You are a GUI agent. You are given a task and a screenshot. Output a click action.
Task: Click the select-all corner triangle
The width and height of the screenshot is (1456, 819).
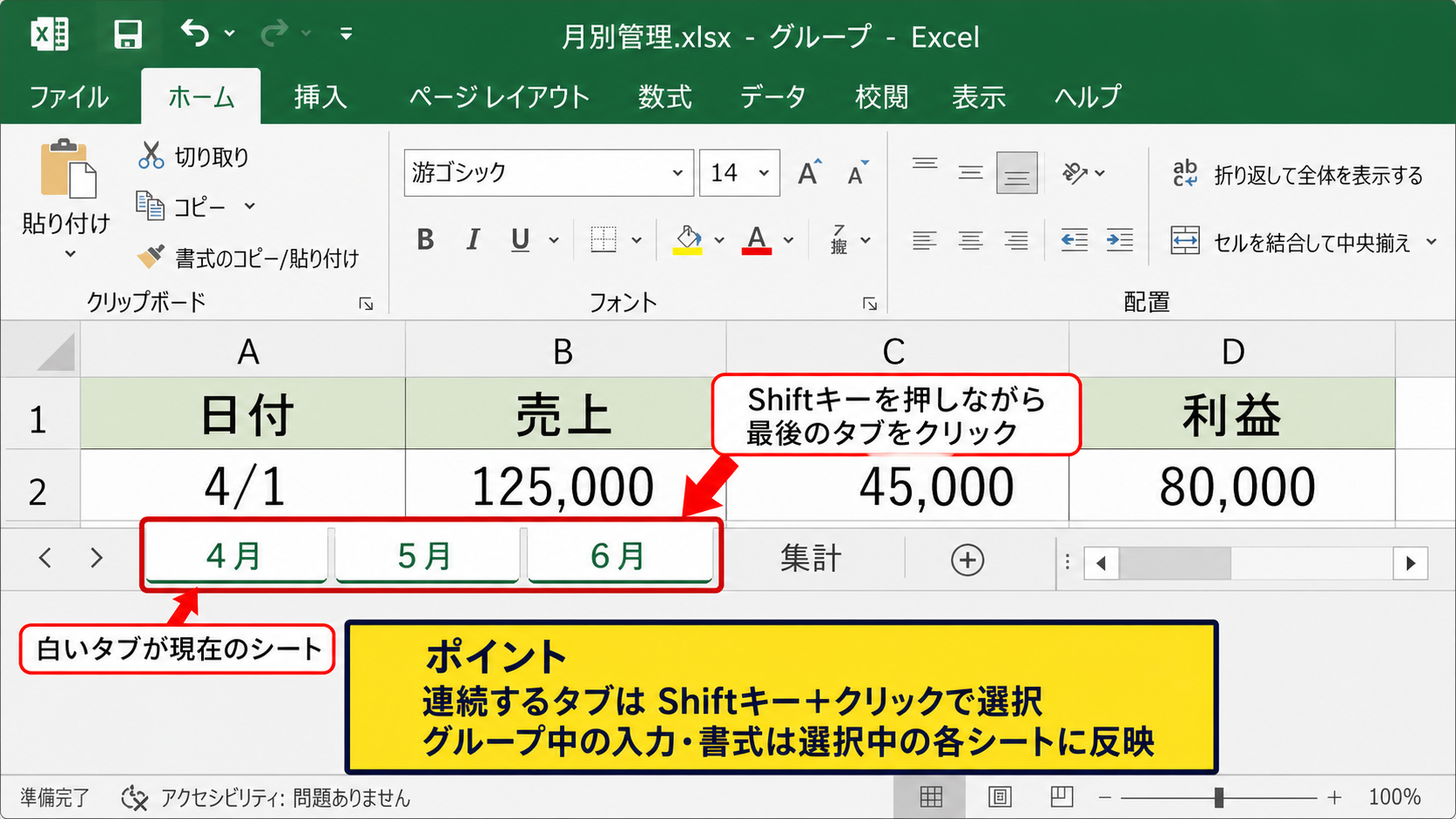pos(56,352)
